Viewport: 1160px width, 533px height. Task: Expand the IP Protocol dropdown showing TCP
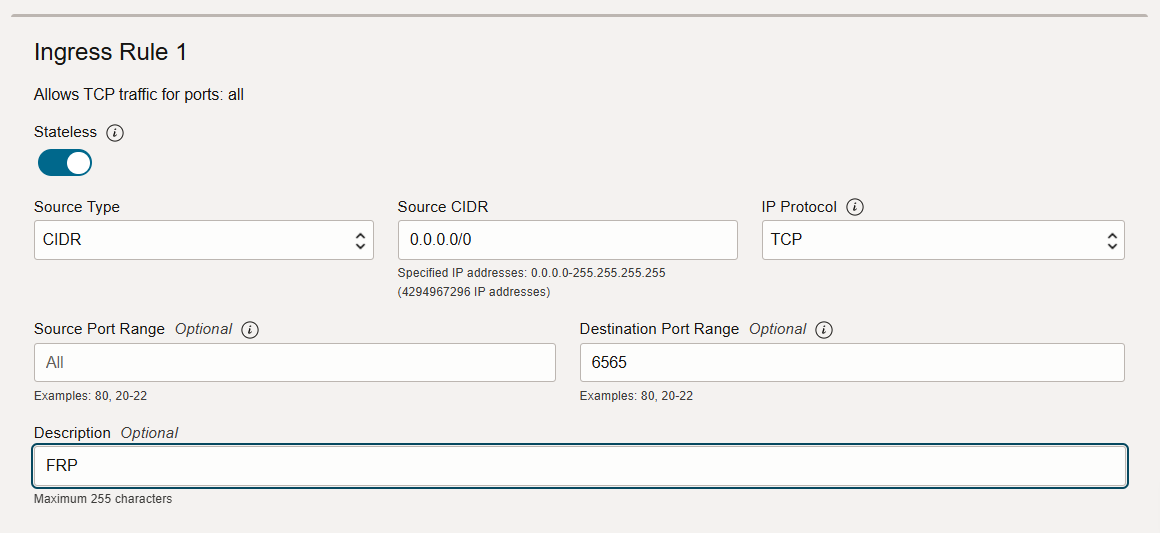click(942, 240)
